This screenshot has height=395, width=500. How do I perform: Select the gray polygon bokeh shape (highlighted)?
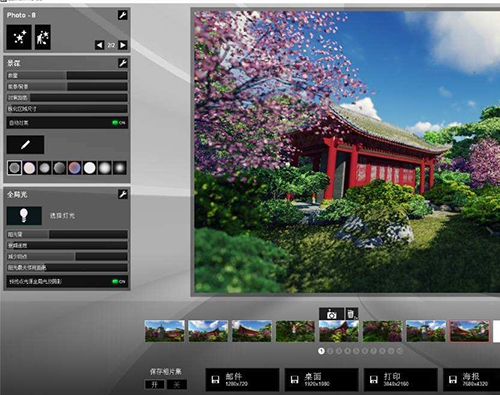tap(14, 168)
